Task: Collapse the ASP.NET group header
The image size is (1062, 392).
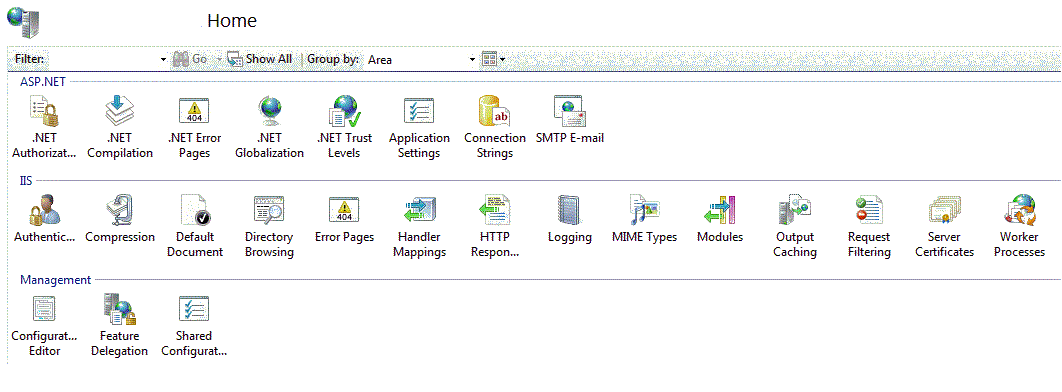Action: (42, 81)
